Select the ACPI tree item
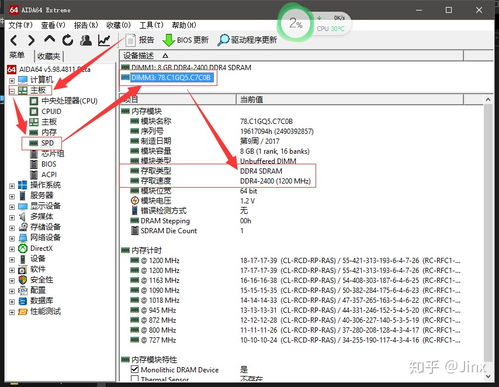This screenshot has height=387, width=499. point(49,175)
